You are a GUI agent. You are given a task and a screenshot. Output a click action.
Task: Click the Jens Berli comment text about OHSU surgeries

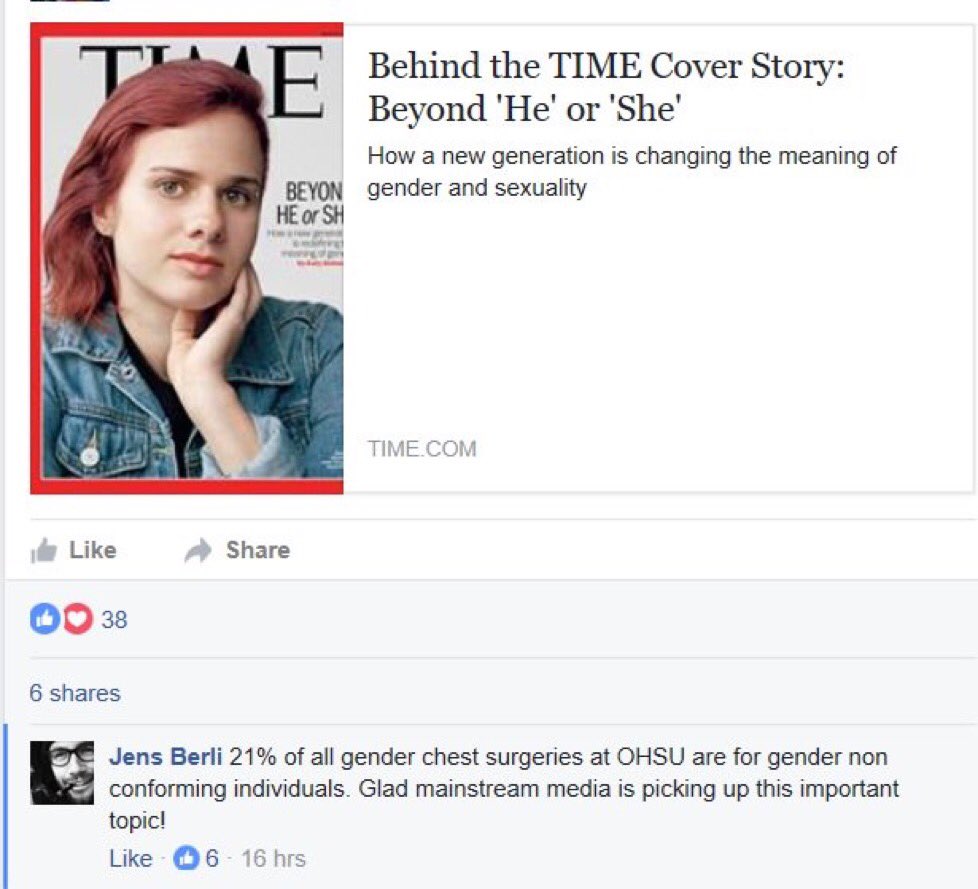coord(504,789)
